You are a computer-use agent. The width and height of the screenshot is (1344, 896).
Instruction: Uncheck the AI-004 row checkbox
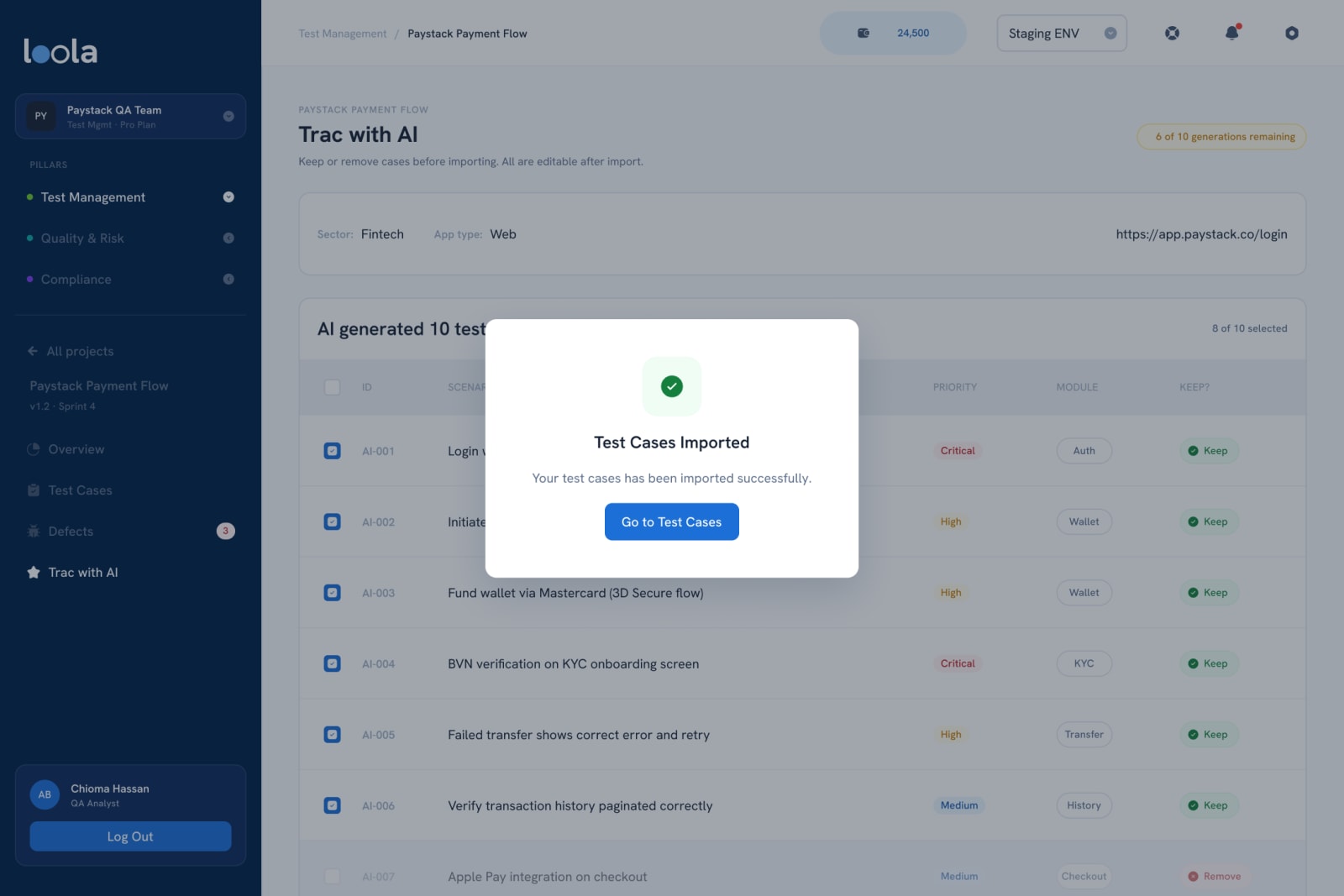coord(333,663)
